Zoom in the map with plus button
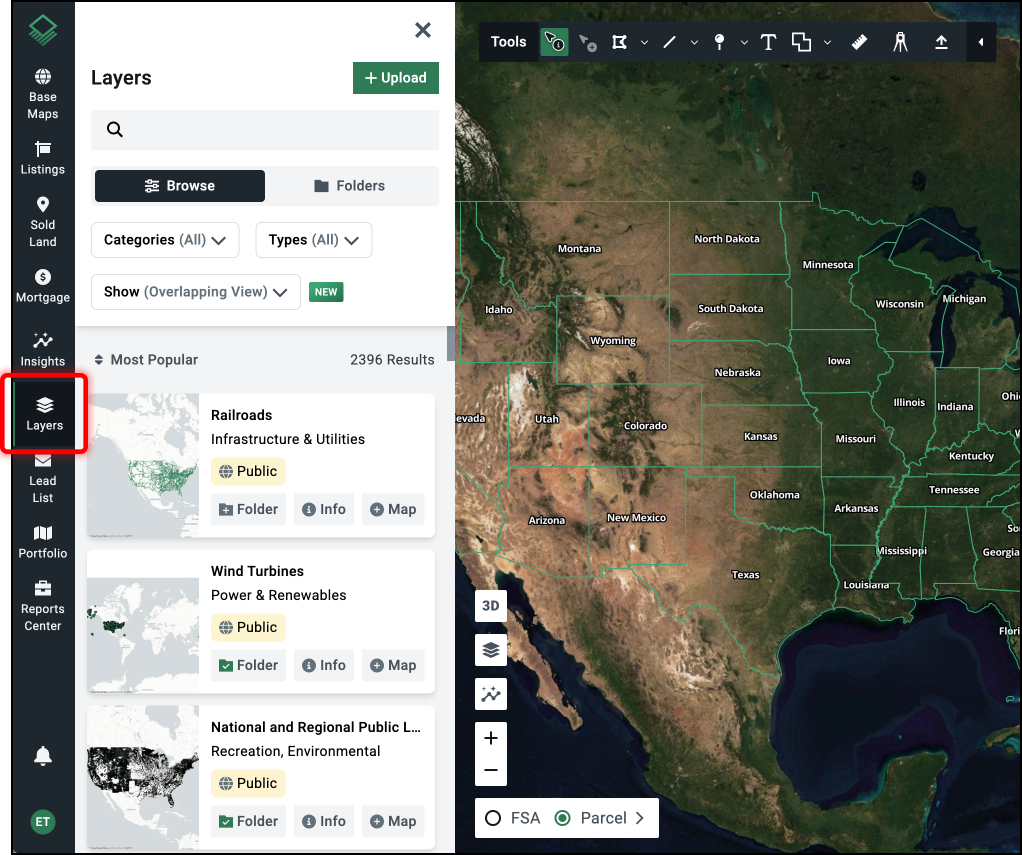The width and height of the screenshot is (1022, 855). point(491,739)
